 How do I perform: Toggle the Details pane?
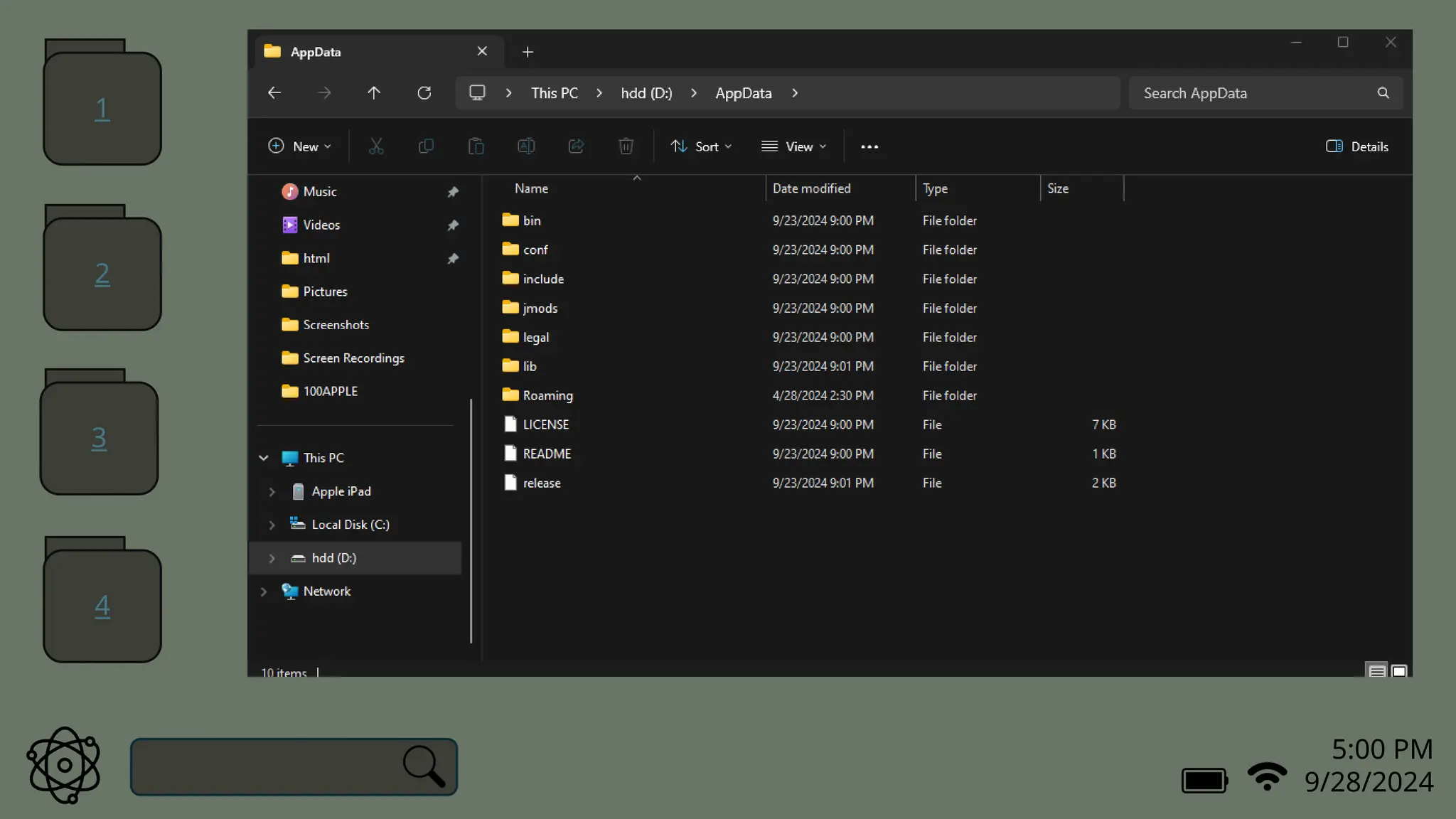(x=1356, y=146)
